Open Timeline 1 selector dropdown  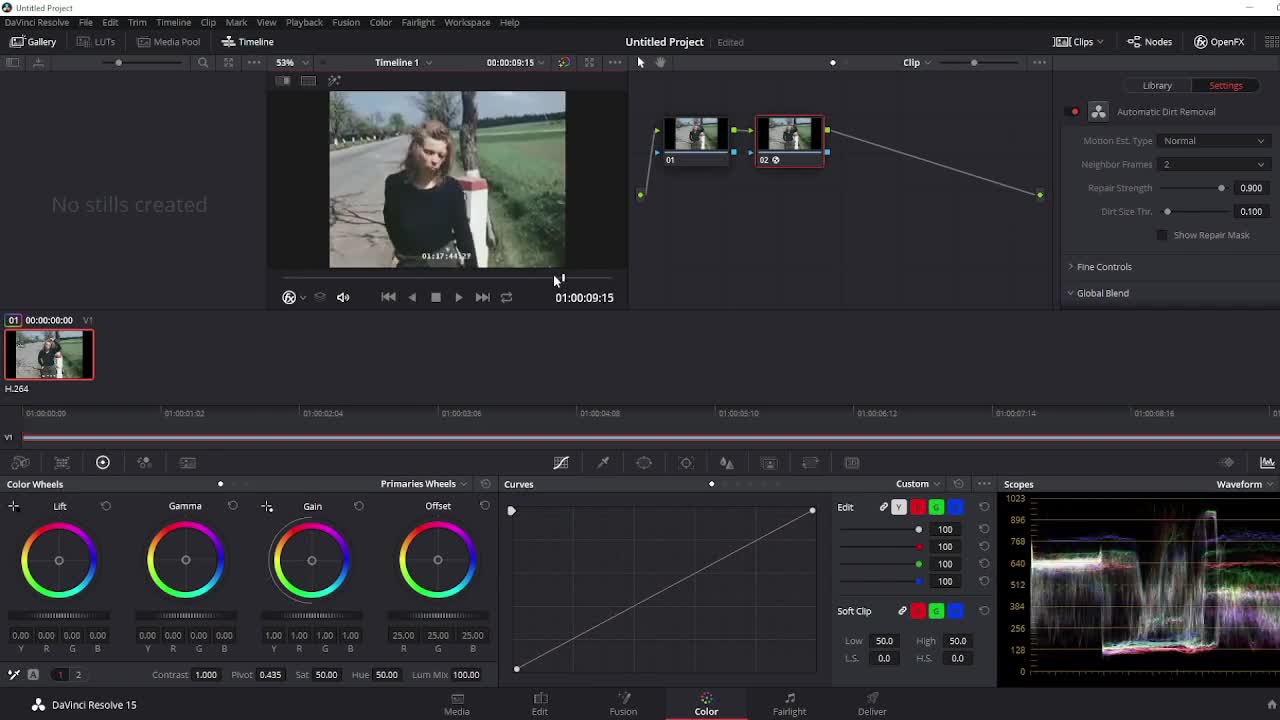point(403,62)
